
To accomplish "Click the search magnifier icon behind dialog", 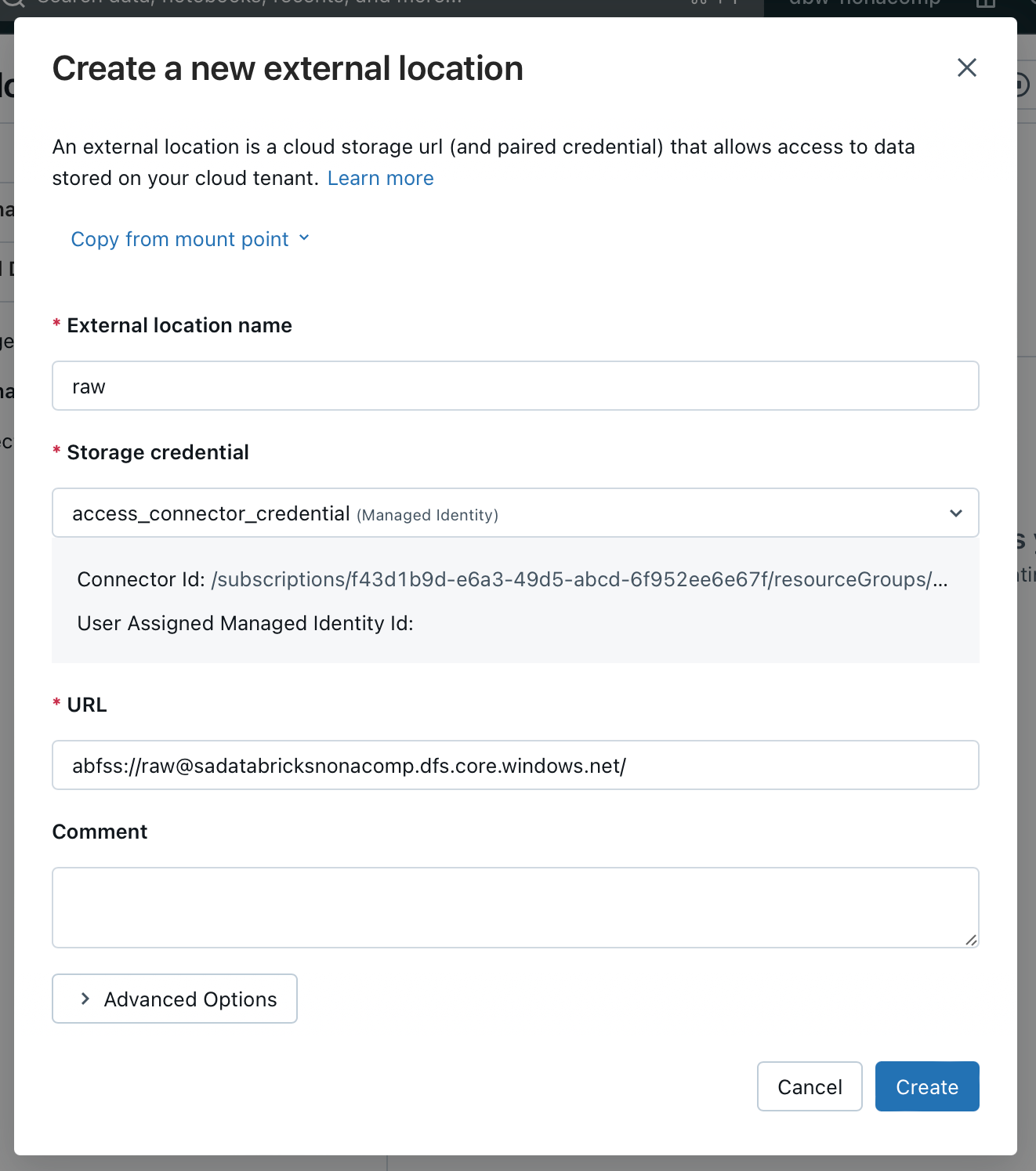I will [x=14, y=5].
